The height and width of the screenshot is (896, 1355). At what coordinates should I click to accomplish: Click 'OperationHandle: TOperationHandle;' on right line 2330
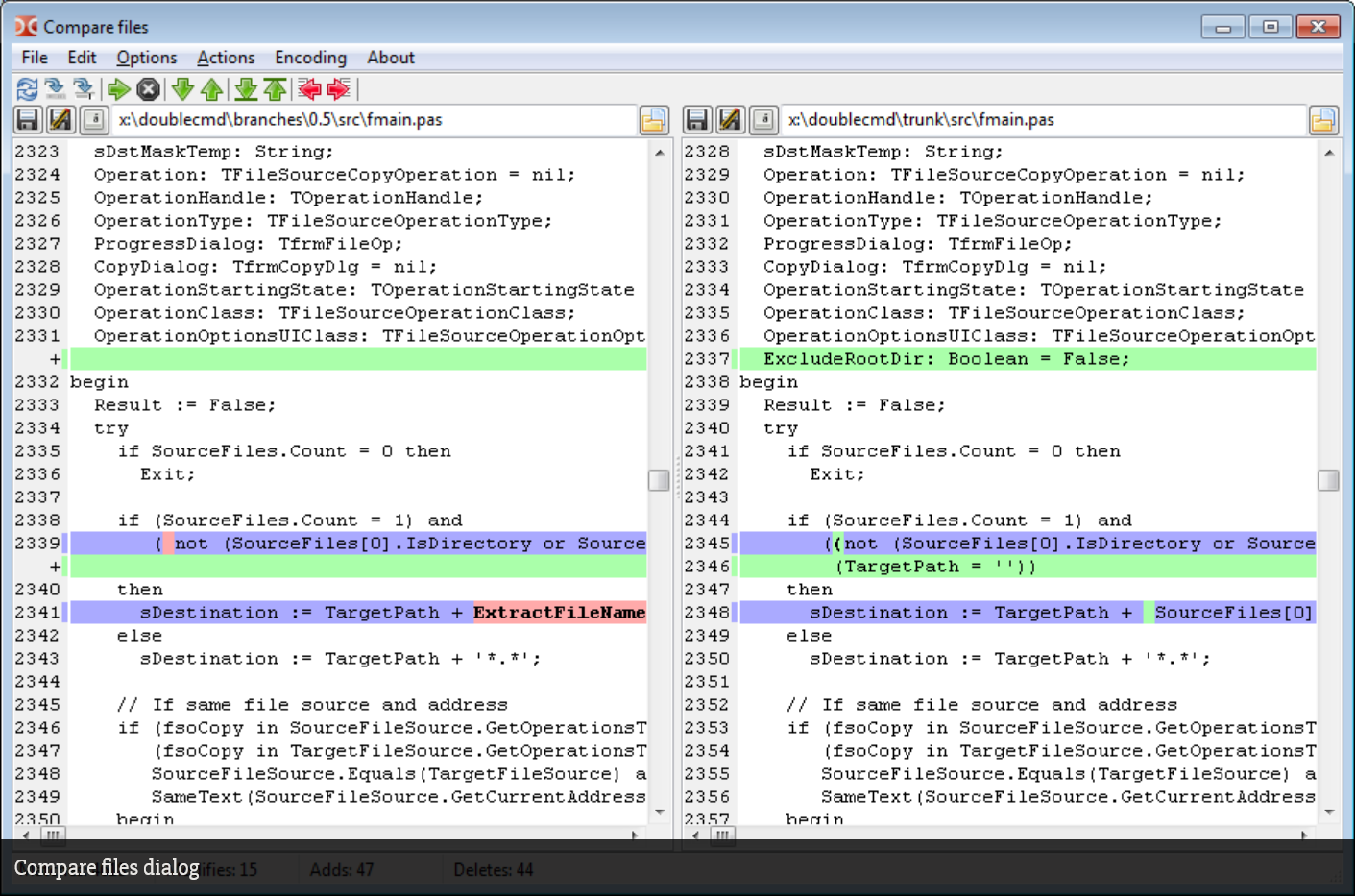pyautogui.click(x=958, y=198)
